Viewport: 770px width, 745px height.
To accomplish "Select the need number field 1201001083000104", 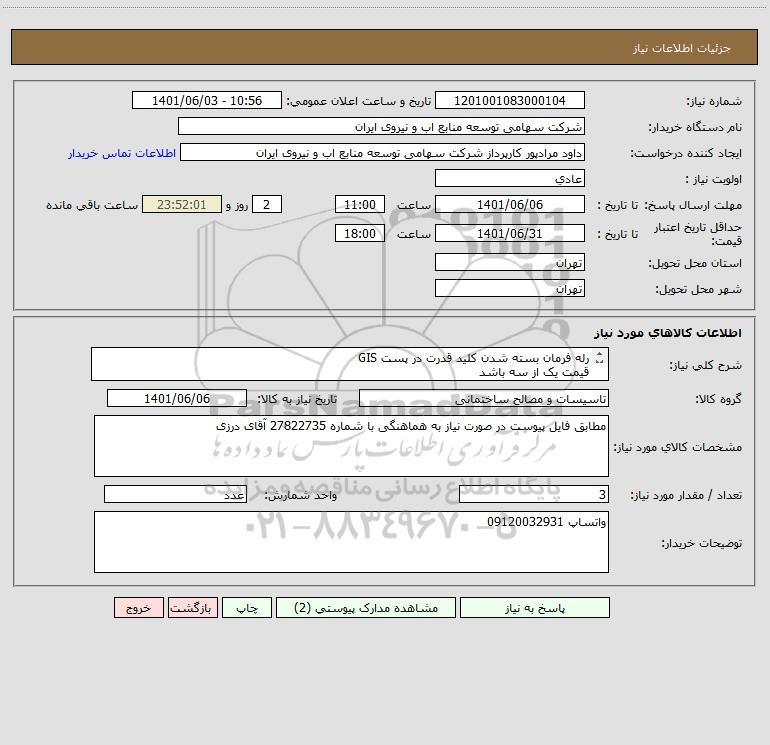I will [x=510, y=100].
